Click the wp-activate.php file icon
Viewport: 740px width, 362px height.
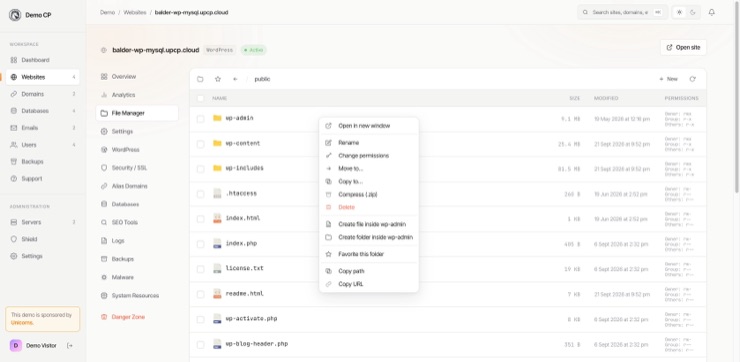tap(217, 319)
